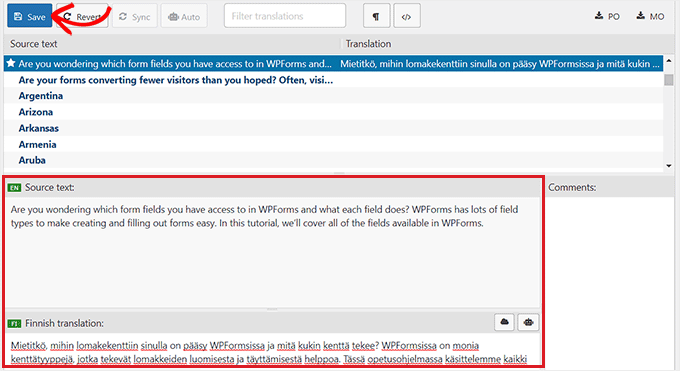The width and height of the screenshot is (680, 371).
Task: Download the PO file
Action: [x=607, y=16]
